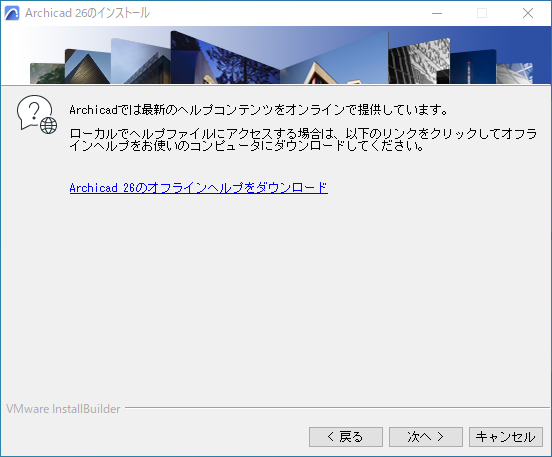Proceed with the 次へ button
The image size is (552, 457).
tap(426, 437)
